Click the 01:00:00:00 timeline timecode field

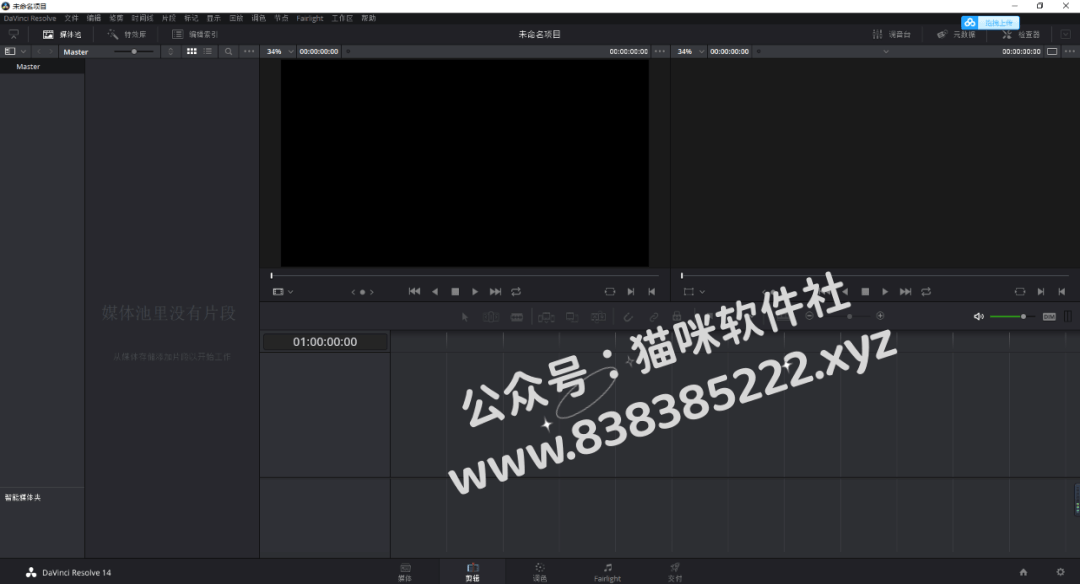(325, 342)
